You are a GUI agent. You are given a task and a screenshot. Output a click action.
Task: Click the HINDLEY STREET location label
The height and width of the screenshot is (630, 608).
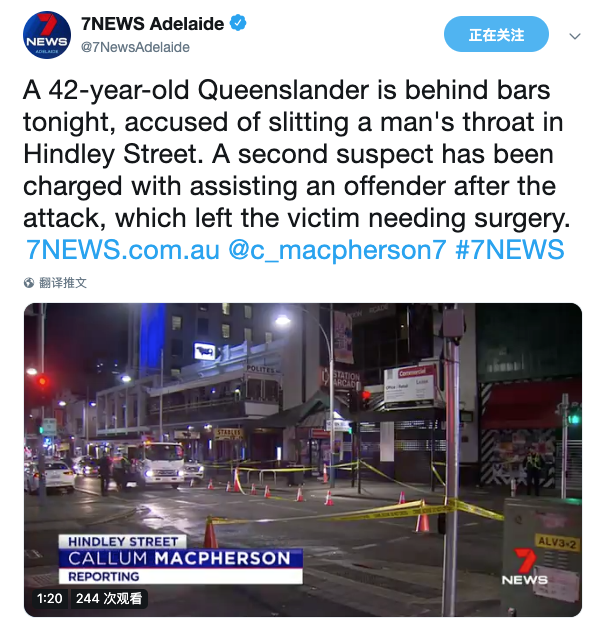click(123, 542)
